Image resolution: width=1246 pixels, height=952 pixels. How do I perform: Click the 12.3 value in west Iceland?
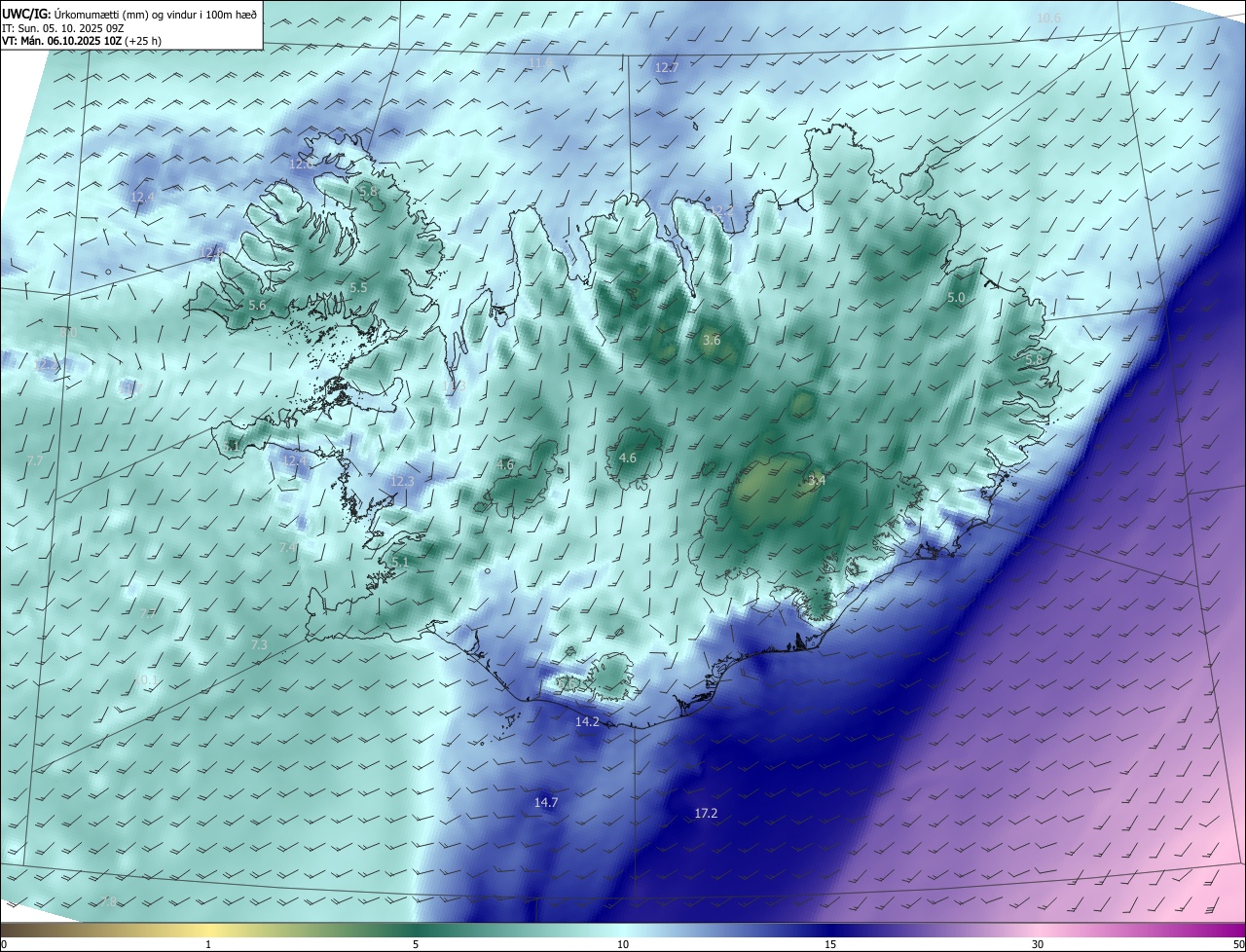[x=402, y=482]
